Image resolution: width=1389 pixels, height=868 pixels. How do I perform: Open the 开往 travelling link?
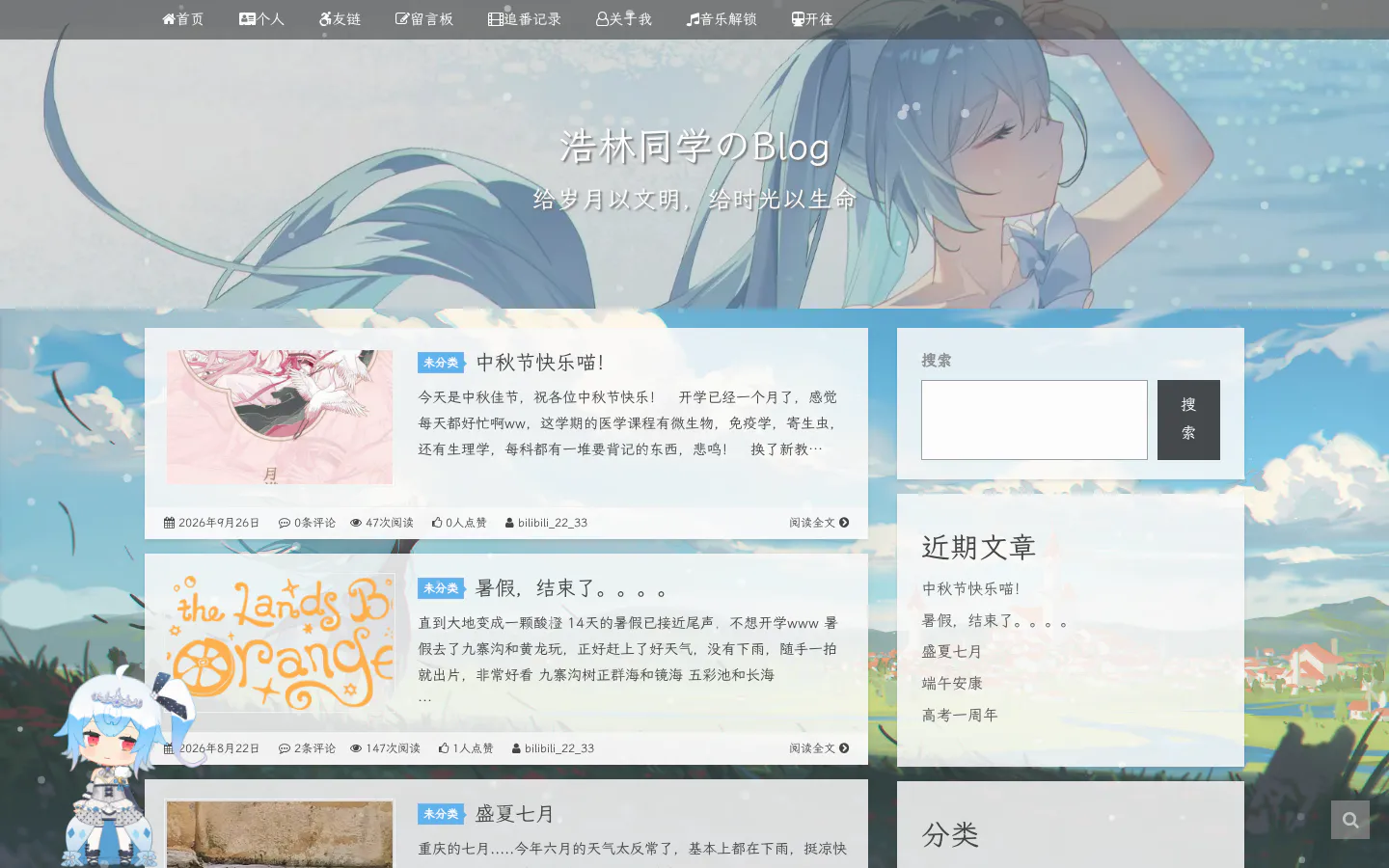[x=812, y=19]
